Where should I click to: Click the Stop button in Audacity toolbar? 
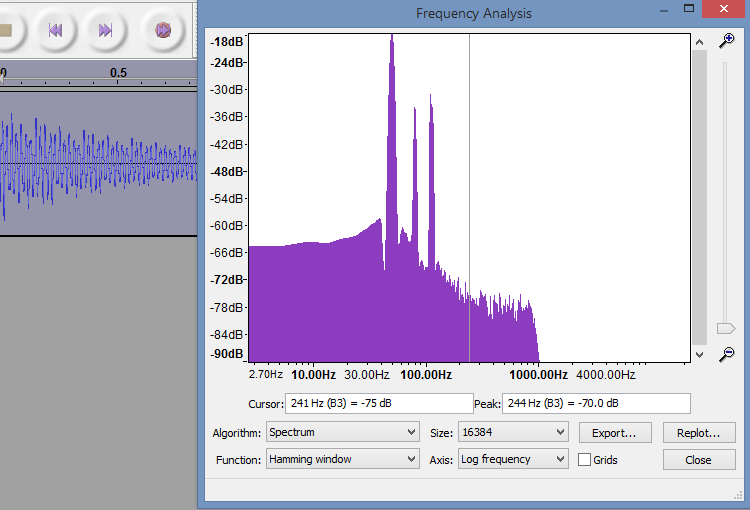(x=6, y=31)
